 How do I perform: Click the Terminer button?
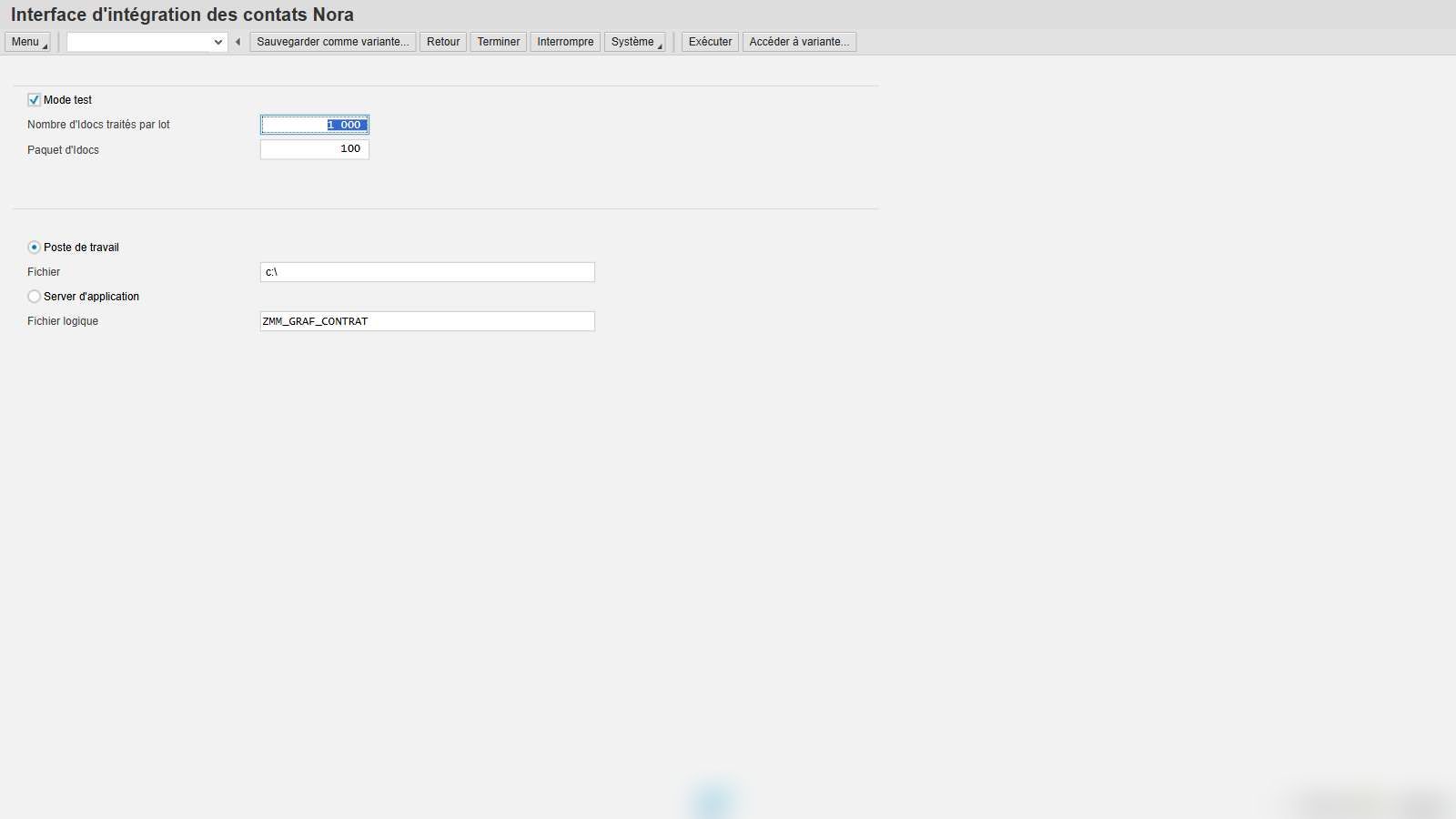[x=499, y=42]
